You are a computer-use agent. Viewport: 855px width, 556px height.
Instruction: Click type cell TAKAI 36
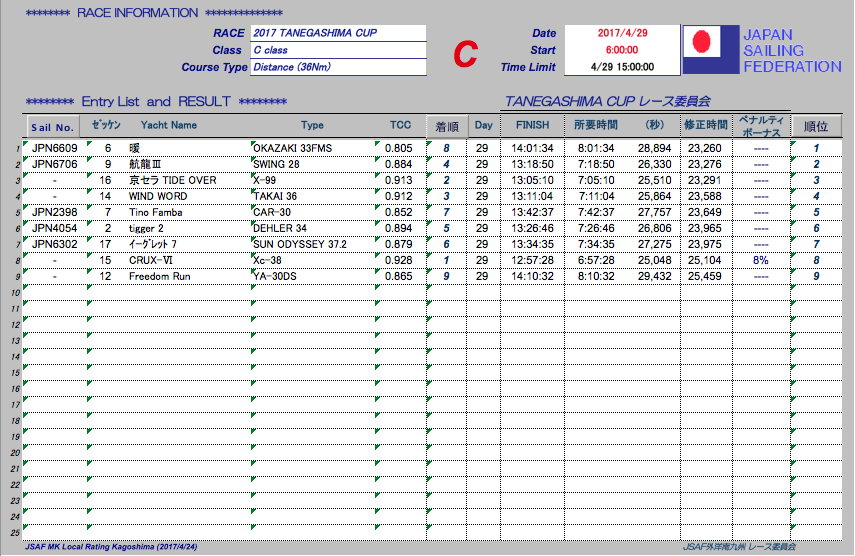click(275, 196)
